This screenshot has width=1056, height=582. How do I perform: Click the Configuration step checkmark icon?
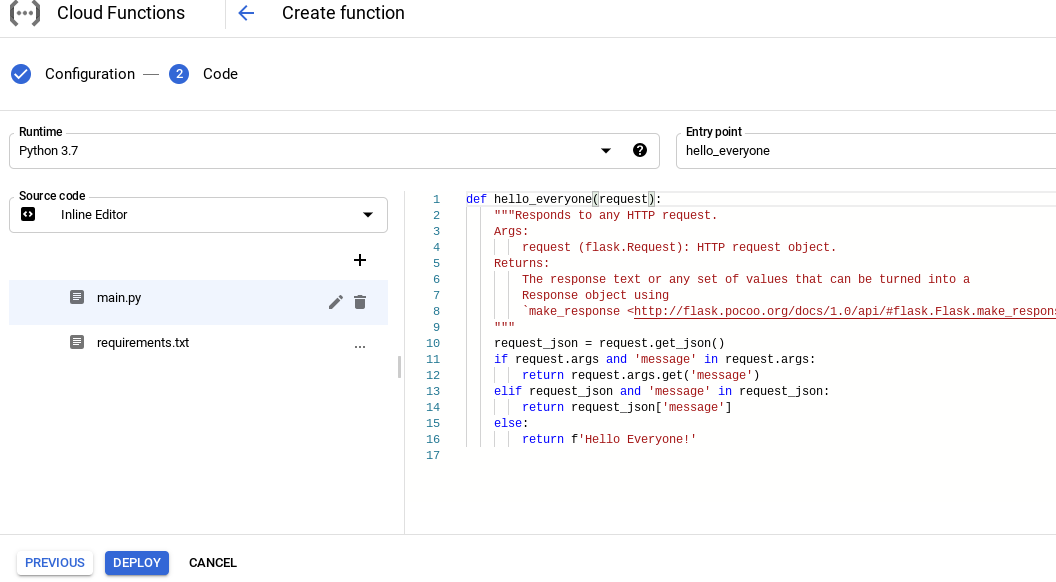point(21,74)
